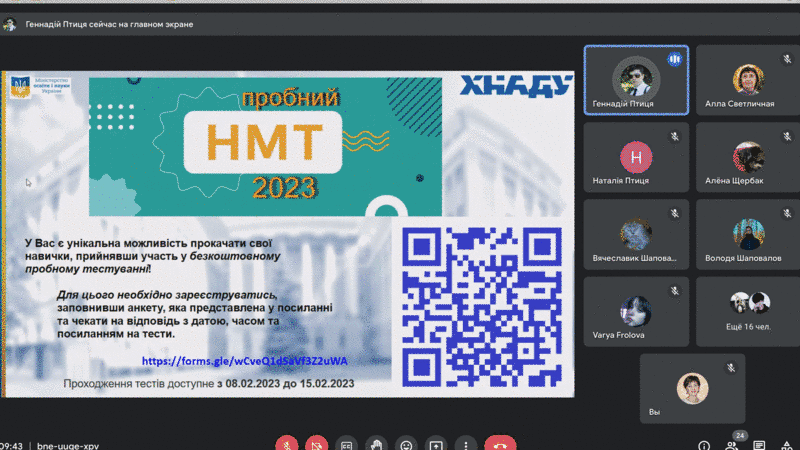Open activities icon at bottom right
This screenshot has width=800, height=450.
[x=787, y=445]
